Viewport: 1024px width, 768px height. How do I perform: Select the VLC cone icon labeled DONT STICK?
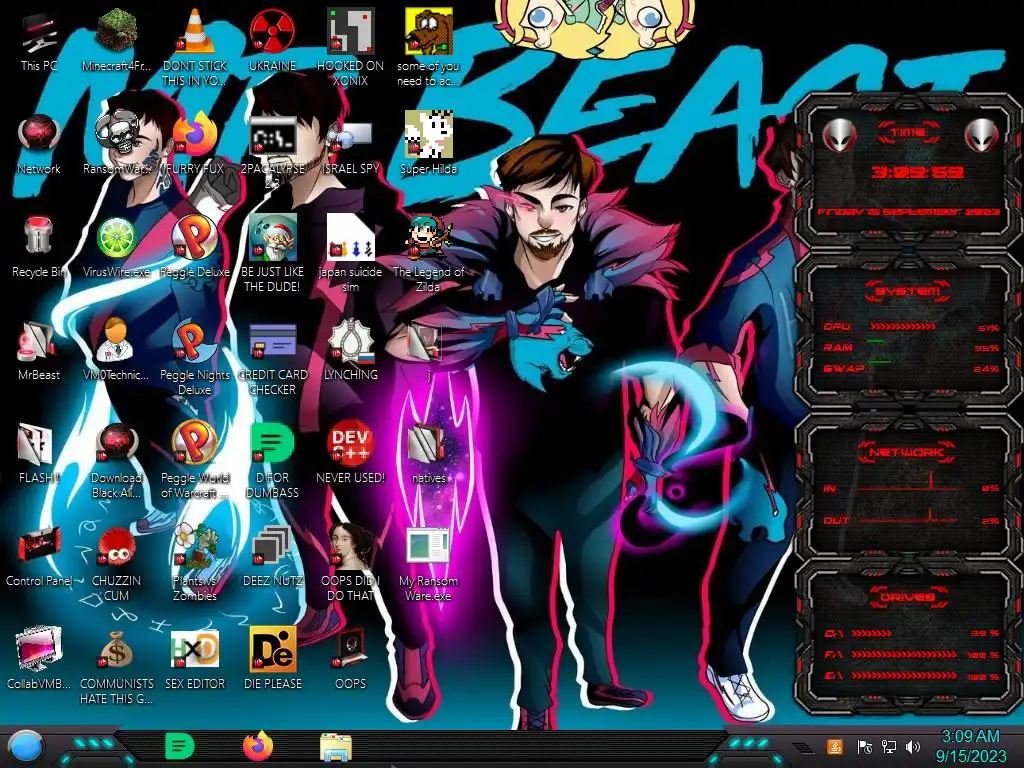(195, 47)
